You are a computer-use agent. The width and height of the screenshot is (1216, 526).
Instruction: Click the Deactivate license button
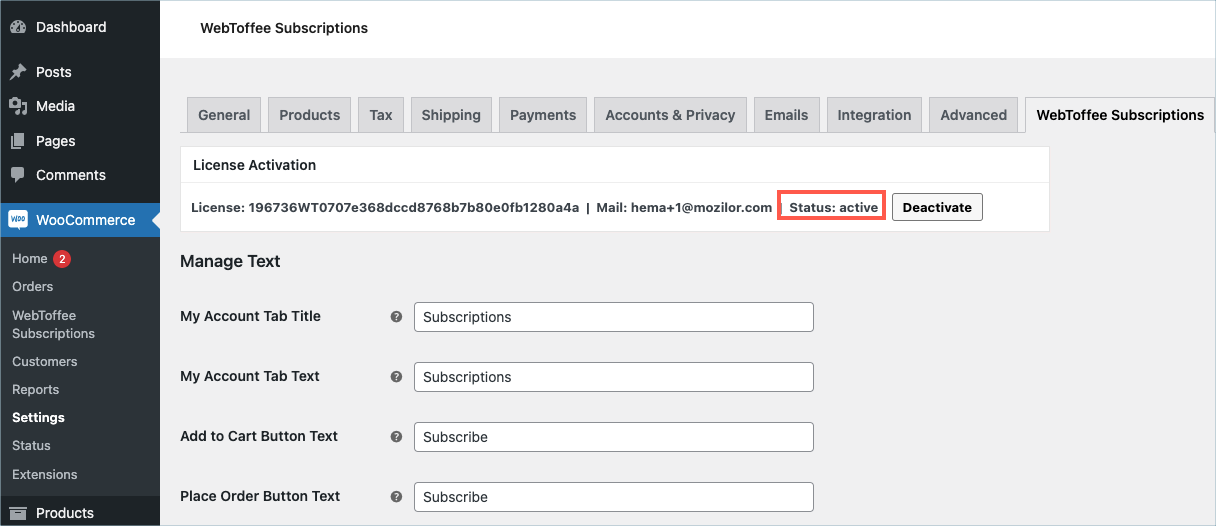(x=937, y=207)
